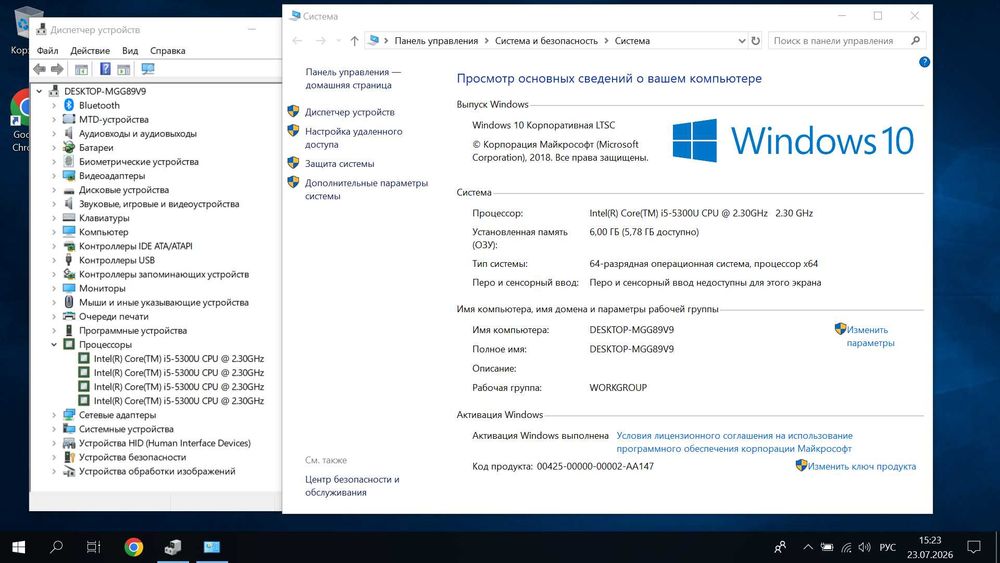Click the Контроллеры USB icon
Image resolution: width=1000 pixels, height=563 pixels.
69,260
